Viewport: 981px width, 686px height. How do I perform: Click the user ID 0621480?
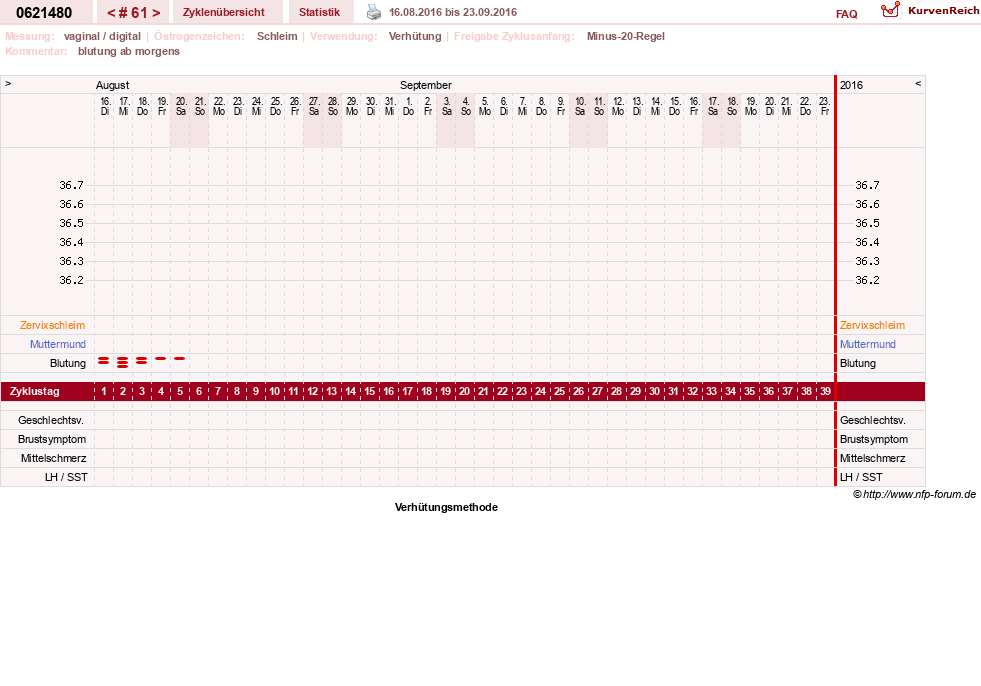pos(44,13)
